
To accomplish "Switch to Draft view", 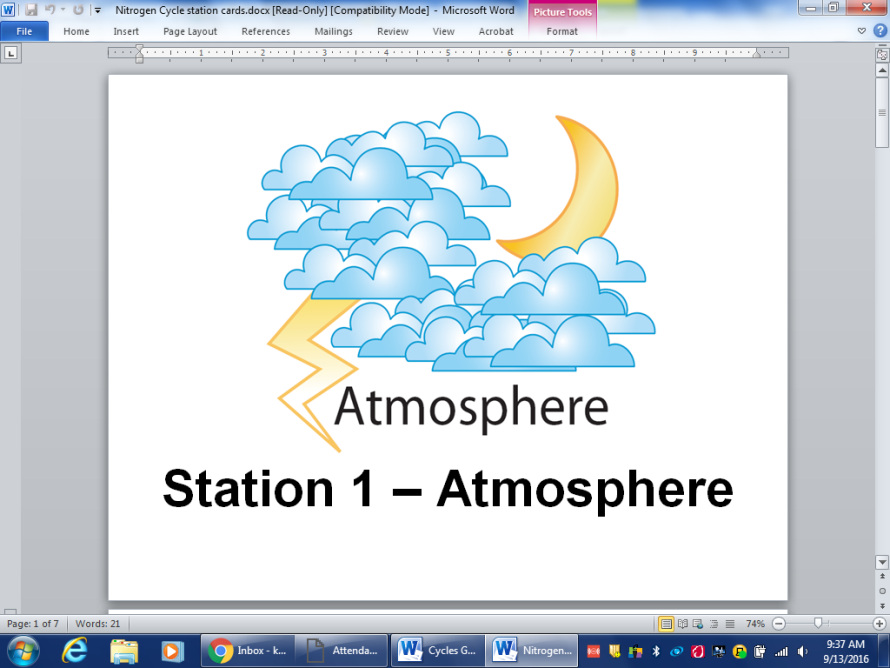I will [x=729, y=623].
